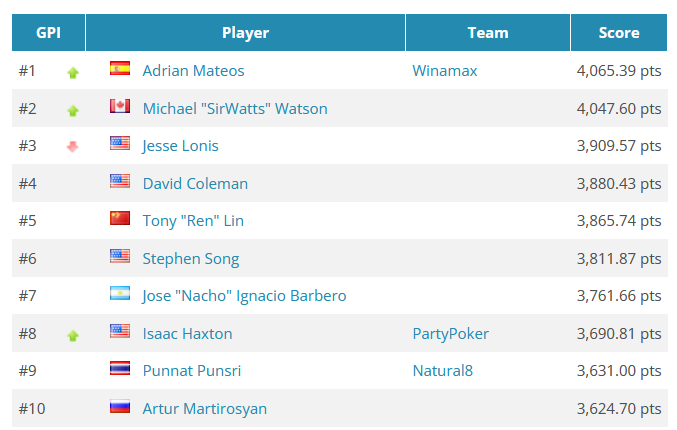Click the Player column header
The image size is (677, 430).
coord(245,33)
